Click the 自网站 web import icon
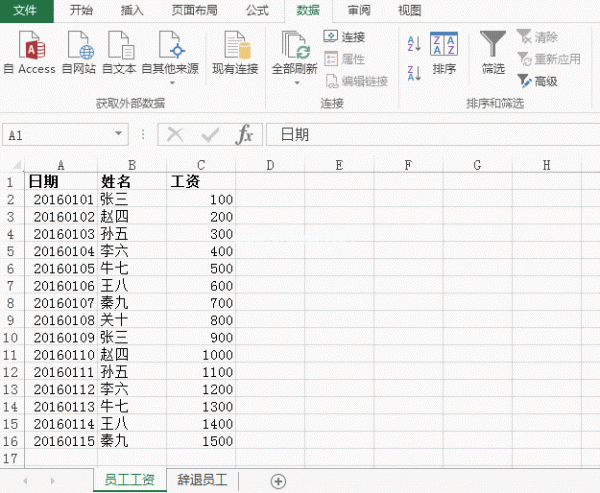 pyautogui.click(x=79, y=47)
